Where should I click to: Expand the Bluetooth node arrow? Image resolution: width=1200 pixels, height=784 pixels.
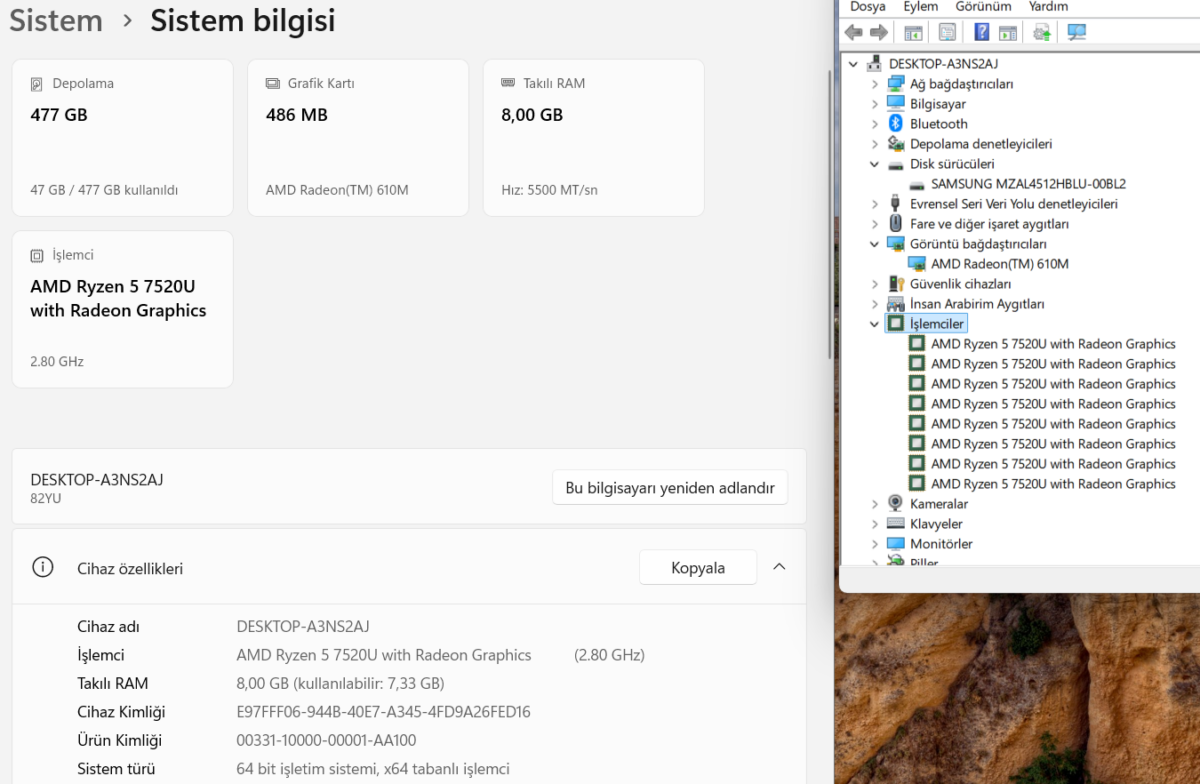874,124
